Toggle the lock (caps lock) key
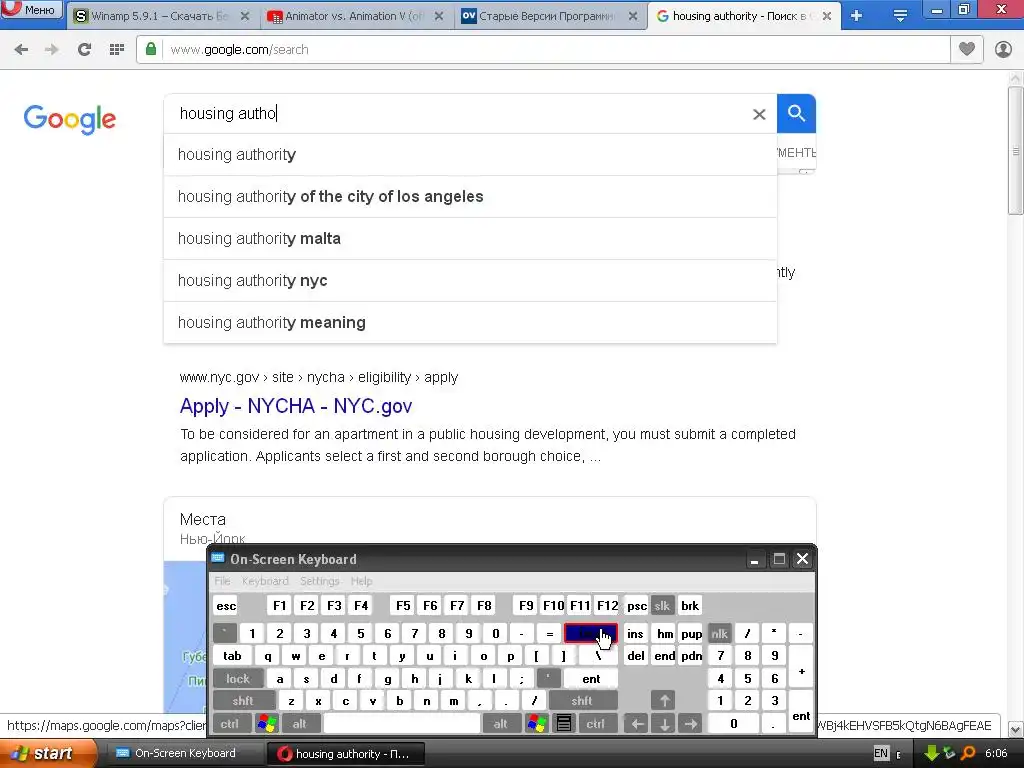This screenshot has width=1024, height=768. pos(238,679)
